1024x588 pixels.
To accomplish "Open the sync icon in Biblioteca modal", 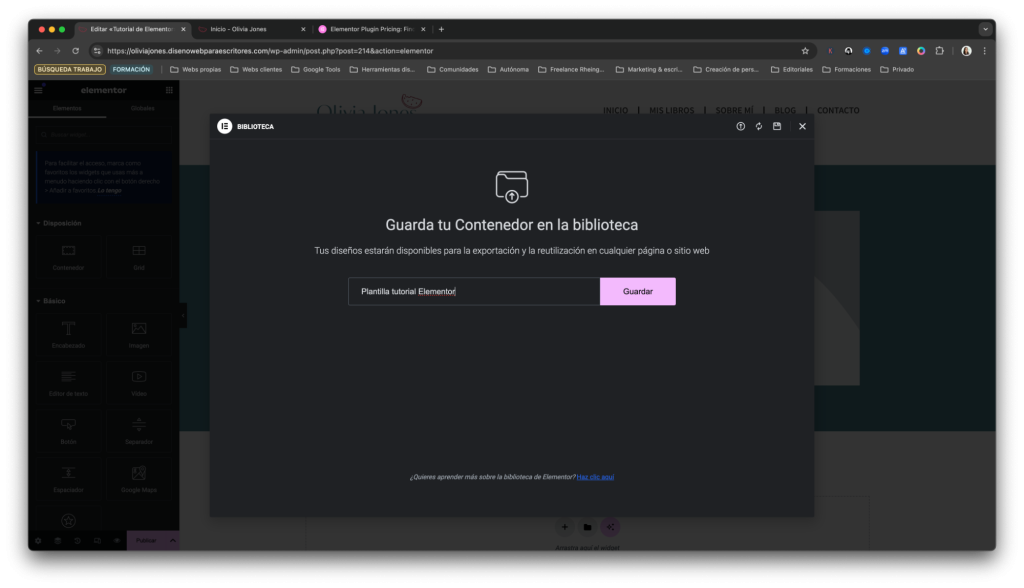I will (x=759, y=127).
